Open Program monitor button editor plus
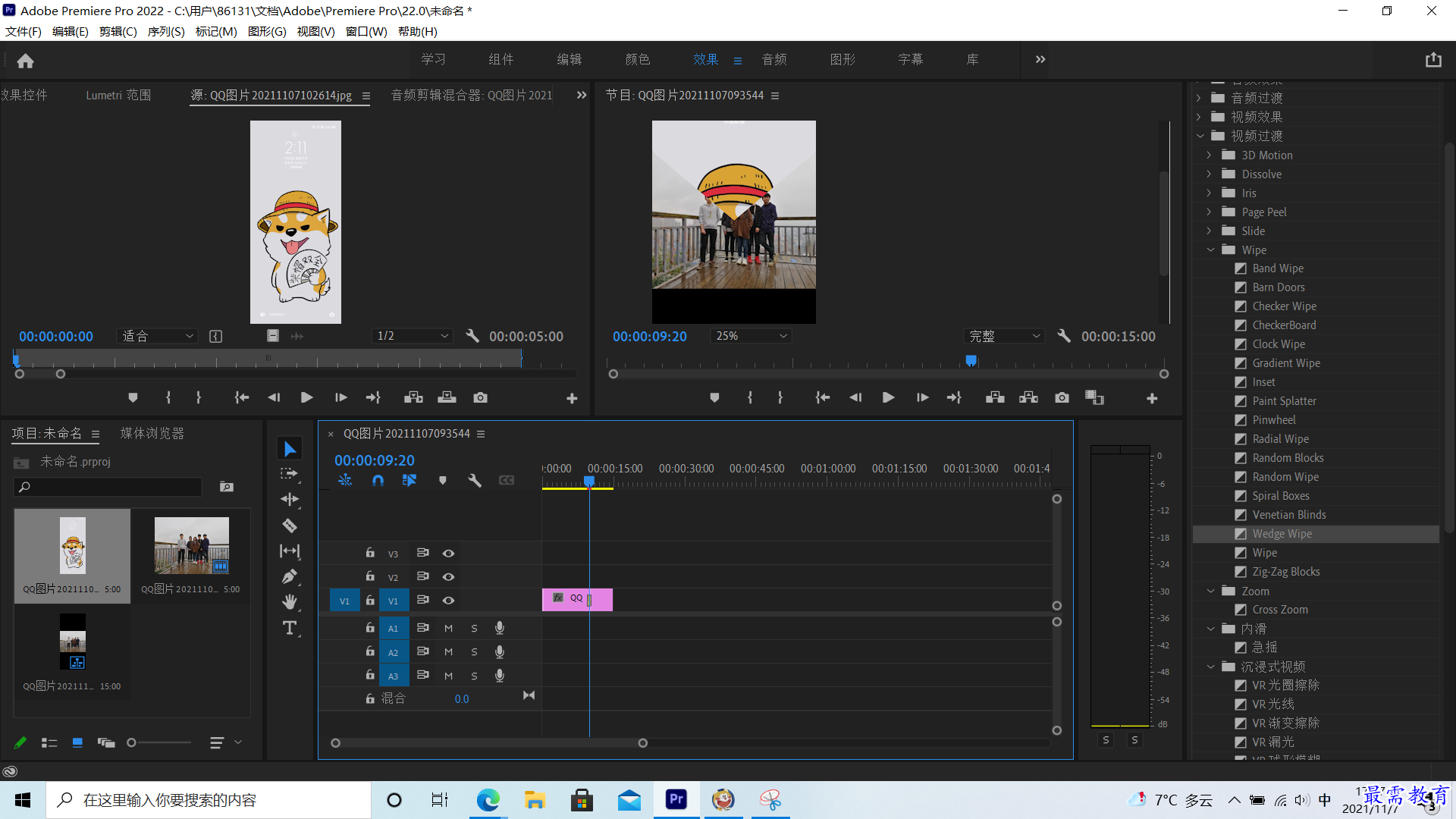Image resolution: width=1456 pixels, height=819 pixels. coord(1152,398)
